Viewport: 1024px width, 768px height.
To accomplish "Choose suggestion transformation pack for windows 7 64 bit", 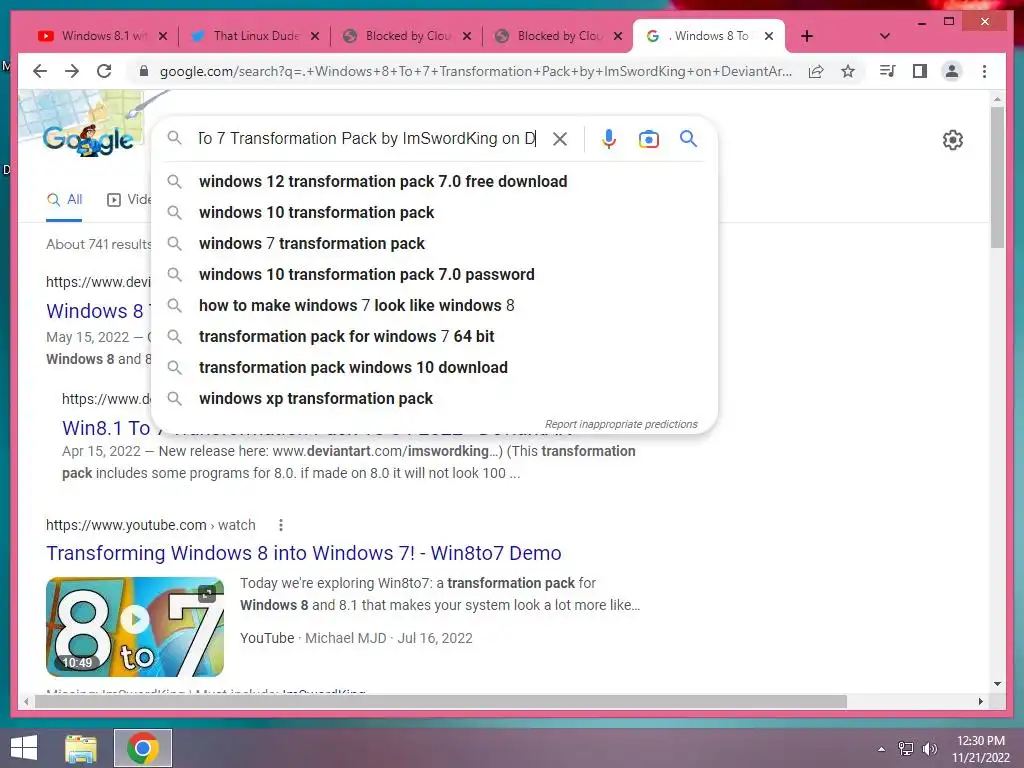I will (434, 336).
